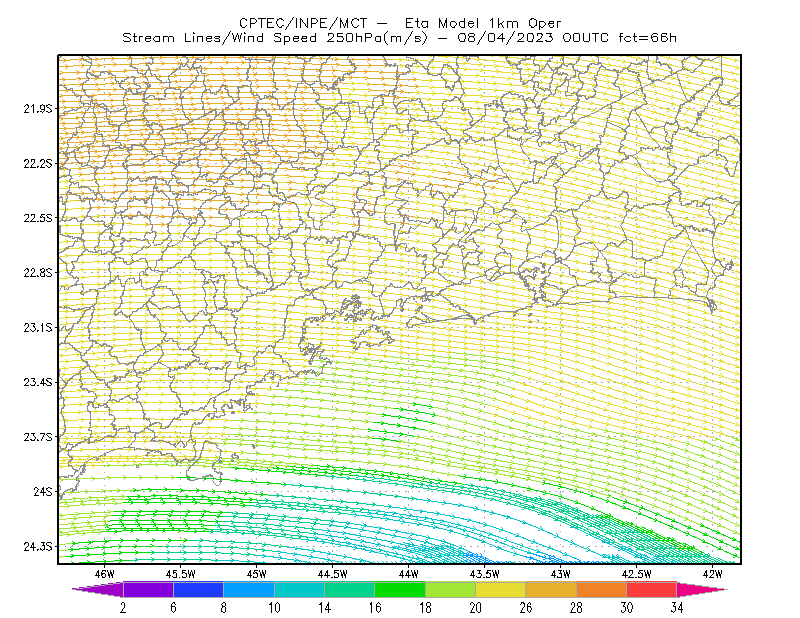Click the 44W longitude axis label
This screenshot has width=800, height=618.
[409, 574]
